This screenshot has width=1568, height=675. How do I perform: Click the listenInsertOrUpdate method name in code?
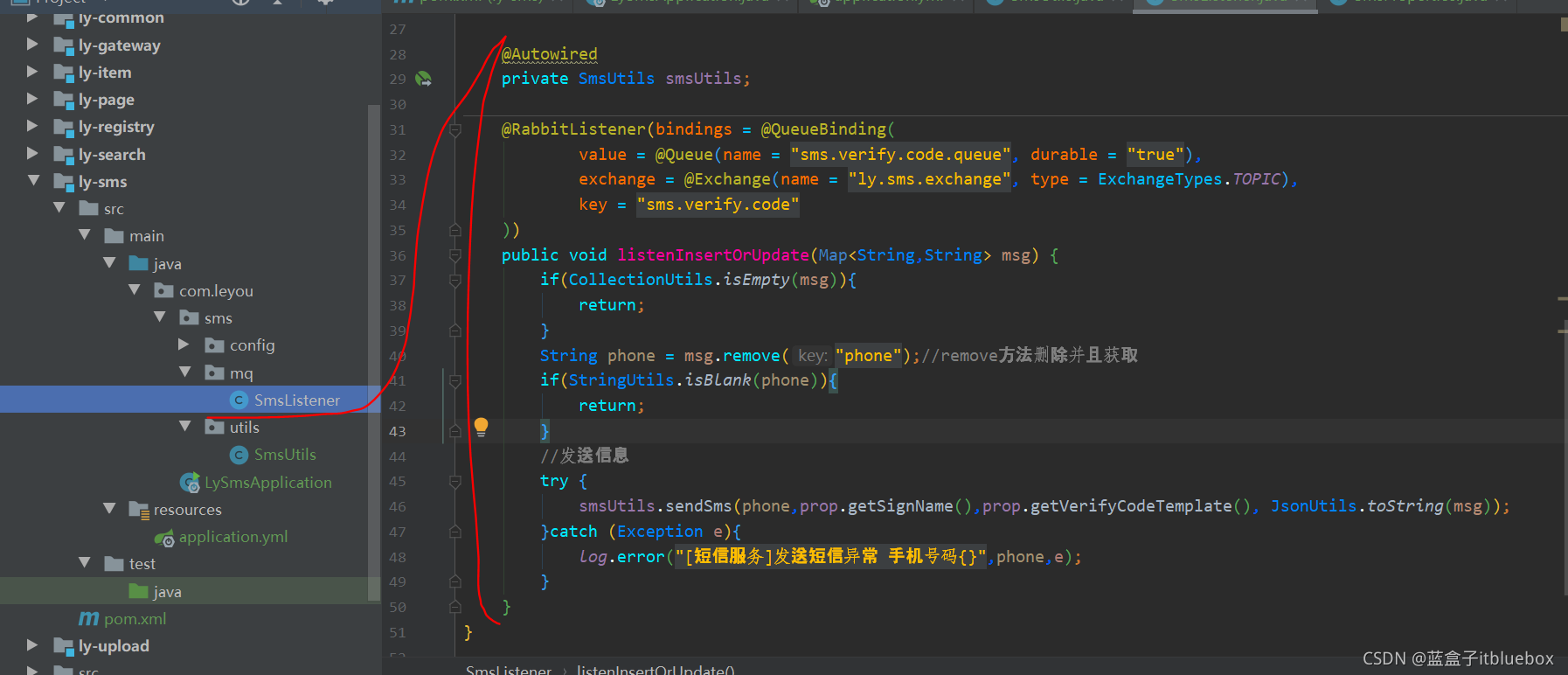pos(713,255)
